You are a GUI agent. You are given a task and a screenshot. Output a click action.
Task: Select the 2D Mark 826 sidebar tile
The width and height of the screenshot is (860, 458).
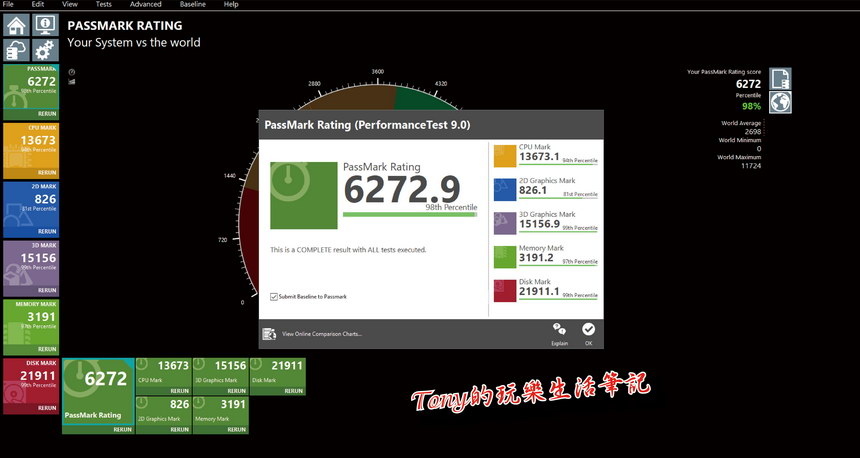coord(31,210)
